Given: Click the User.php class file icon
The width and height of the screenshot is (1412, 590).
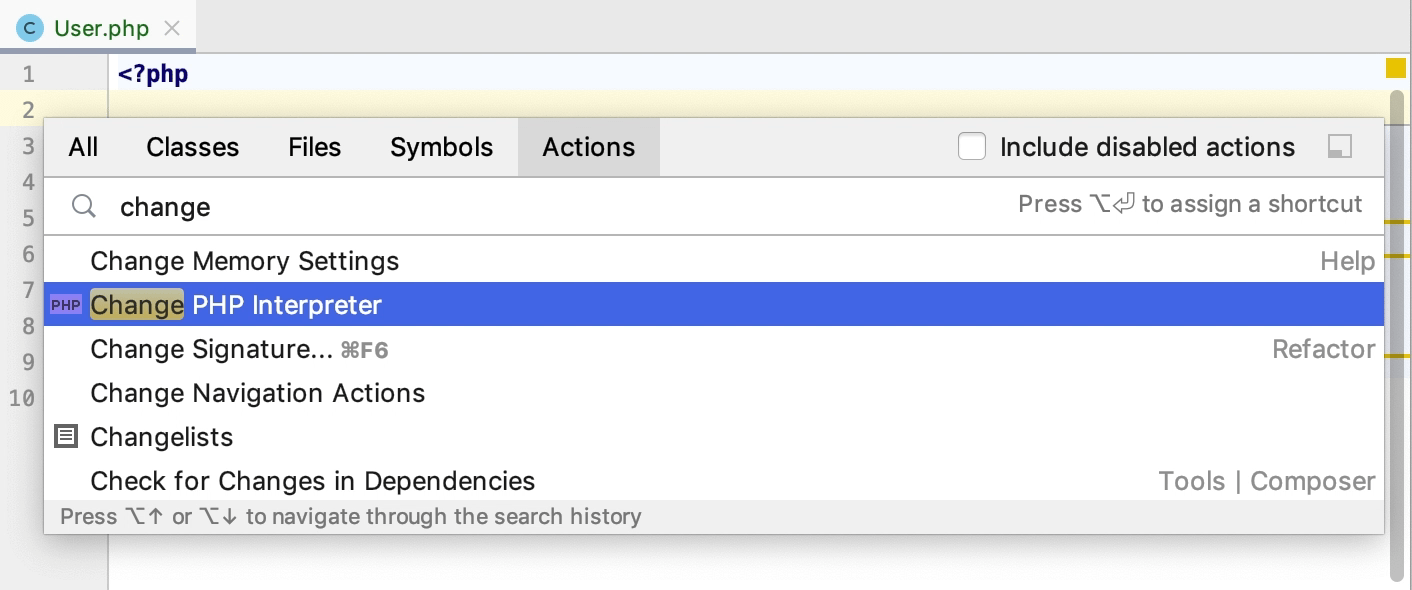Looking at the screenshot, I should pyautogui.click(x=31, y=28).
